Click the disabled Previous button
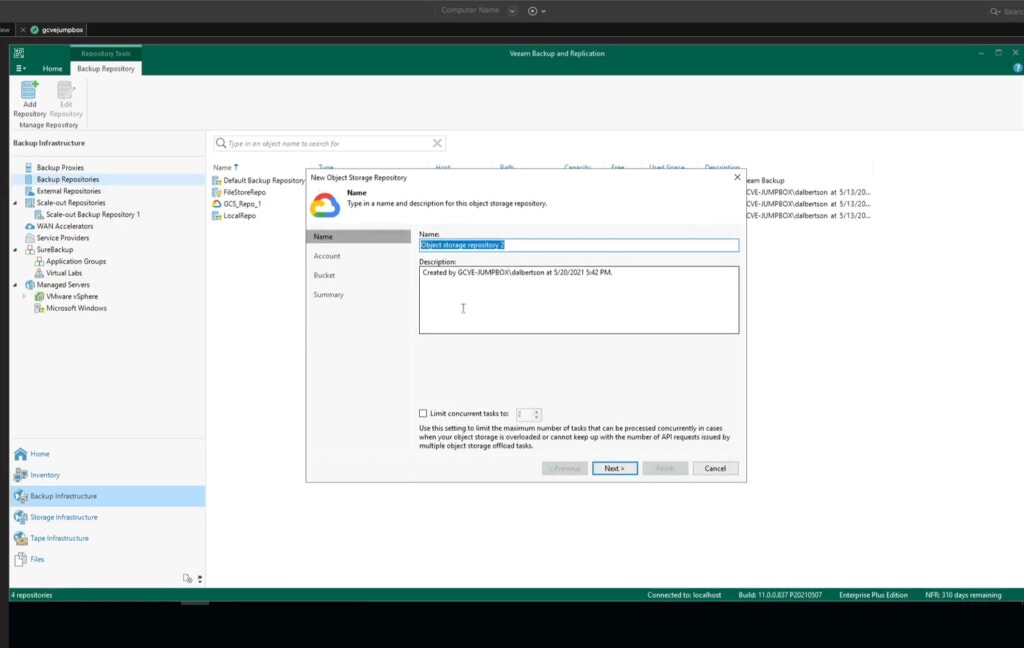This screenshot has height=648, width=1024. 565,468
